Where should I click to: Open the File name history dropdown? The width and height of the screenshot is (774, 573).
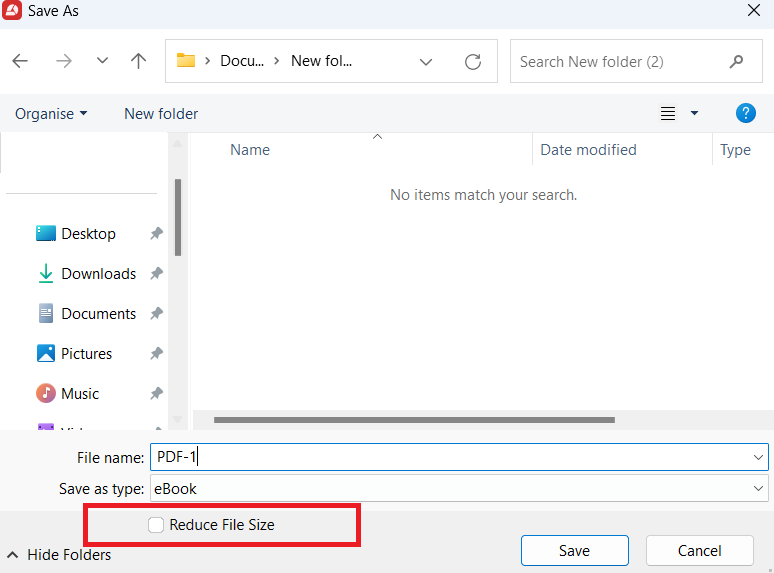[x=758, y=457]
